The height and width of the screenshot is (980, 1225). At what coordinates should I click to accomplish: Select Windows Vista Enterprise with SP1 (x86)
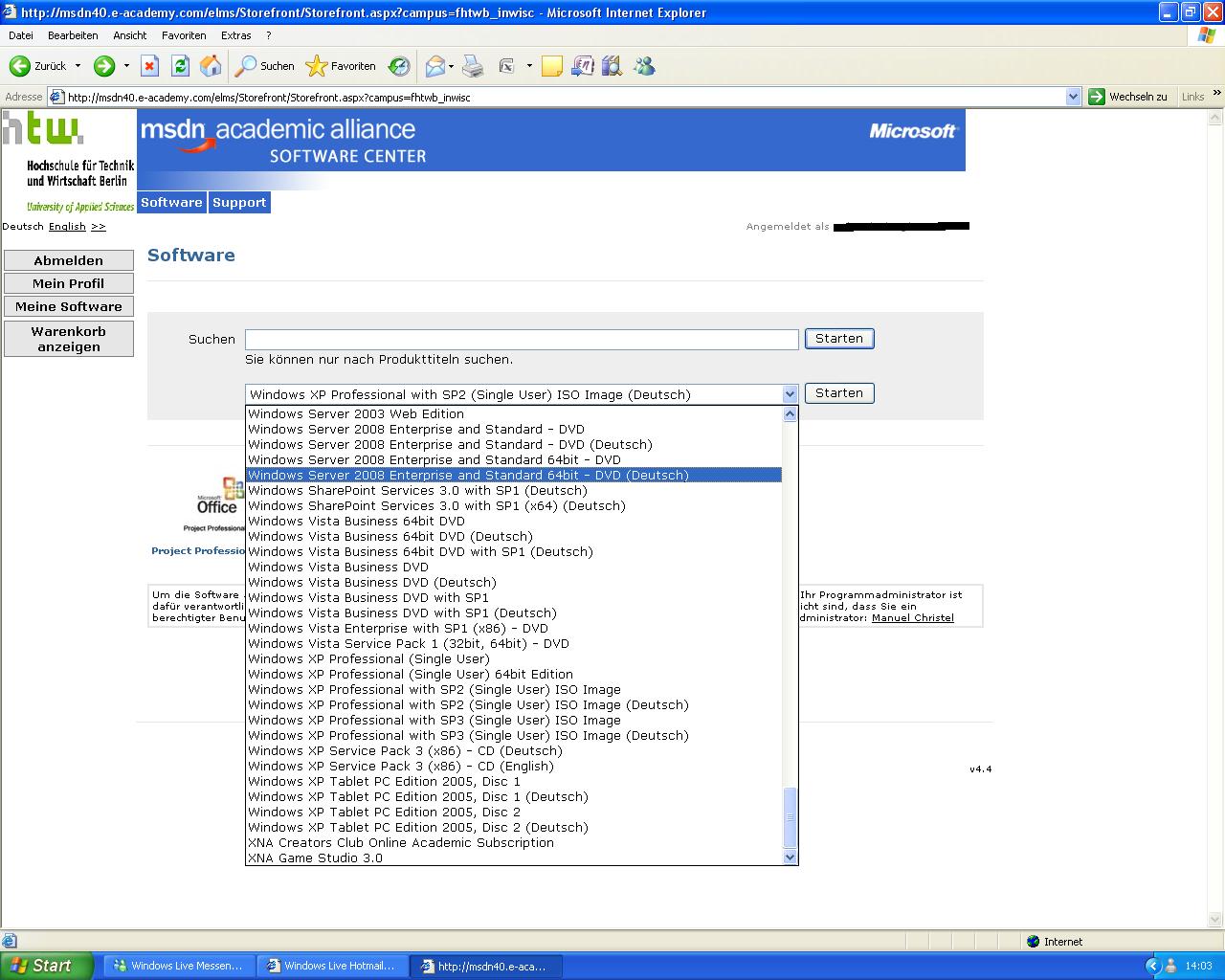[x=514, y=629]
